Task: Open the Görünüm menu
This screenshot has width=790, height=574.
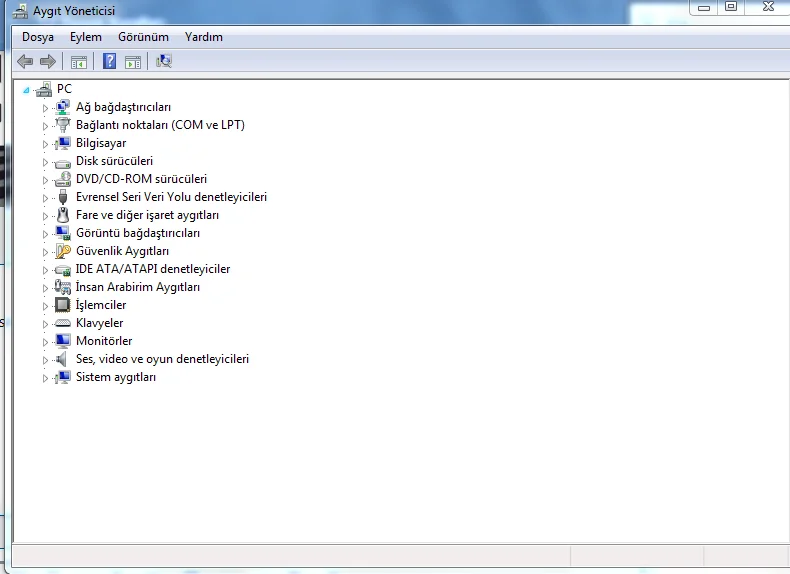Action: click(143, 37)
